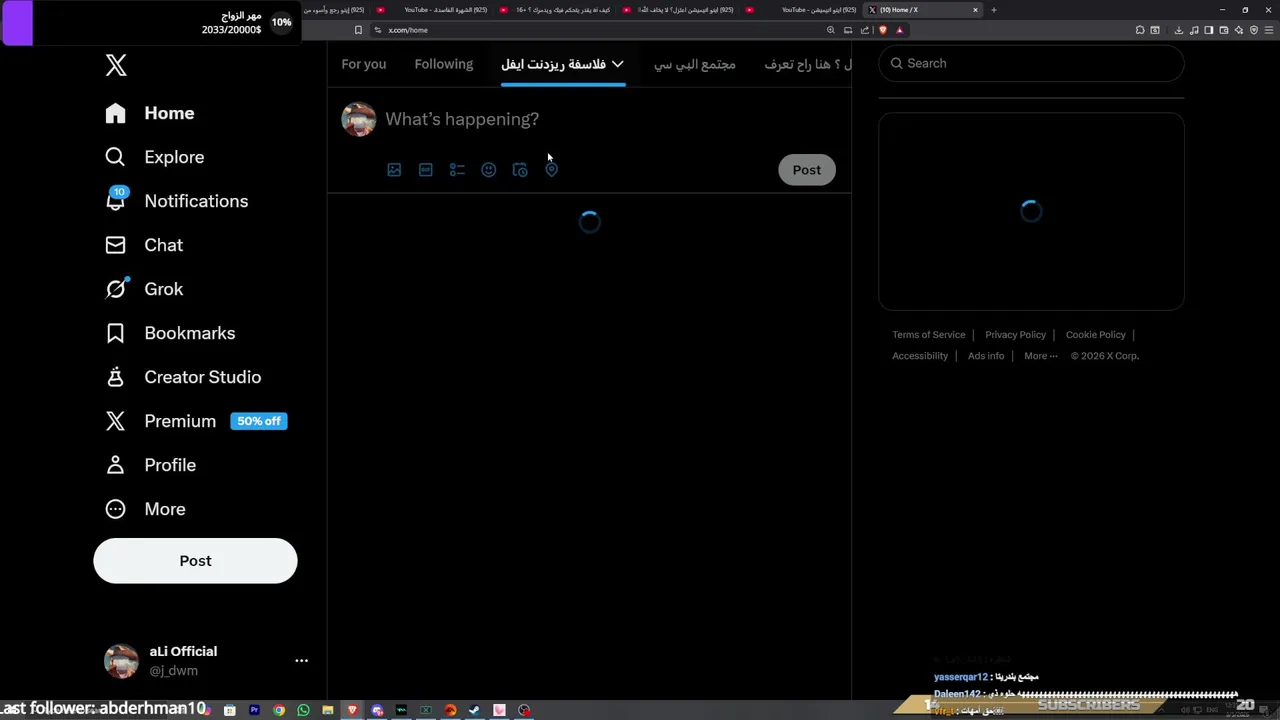The image size is (1280, 720).
Task: Open the Accessibility link
Action: pos(920,356)
